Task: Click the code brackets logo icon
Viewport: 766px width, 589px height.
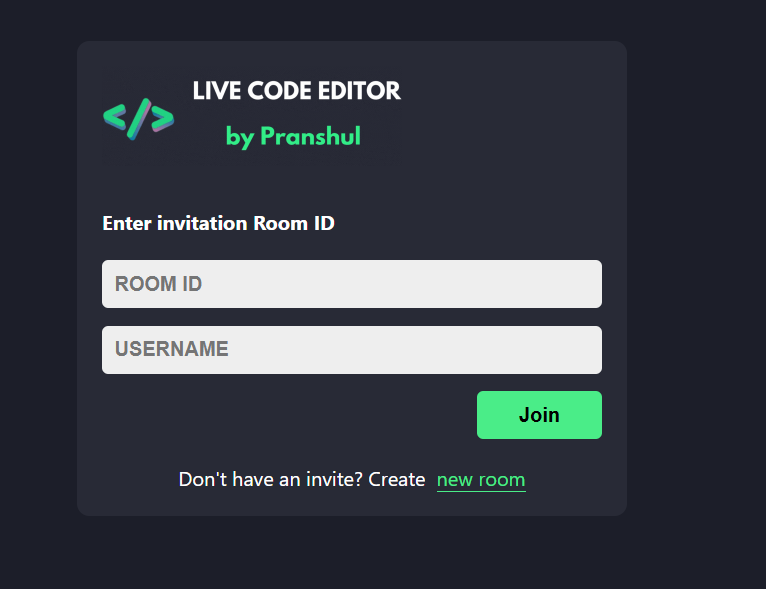Action: tap(138, 119)
